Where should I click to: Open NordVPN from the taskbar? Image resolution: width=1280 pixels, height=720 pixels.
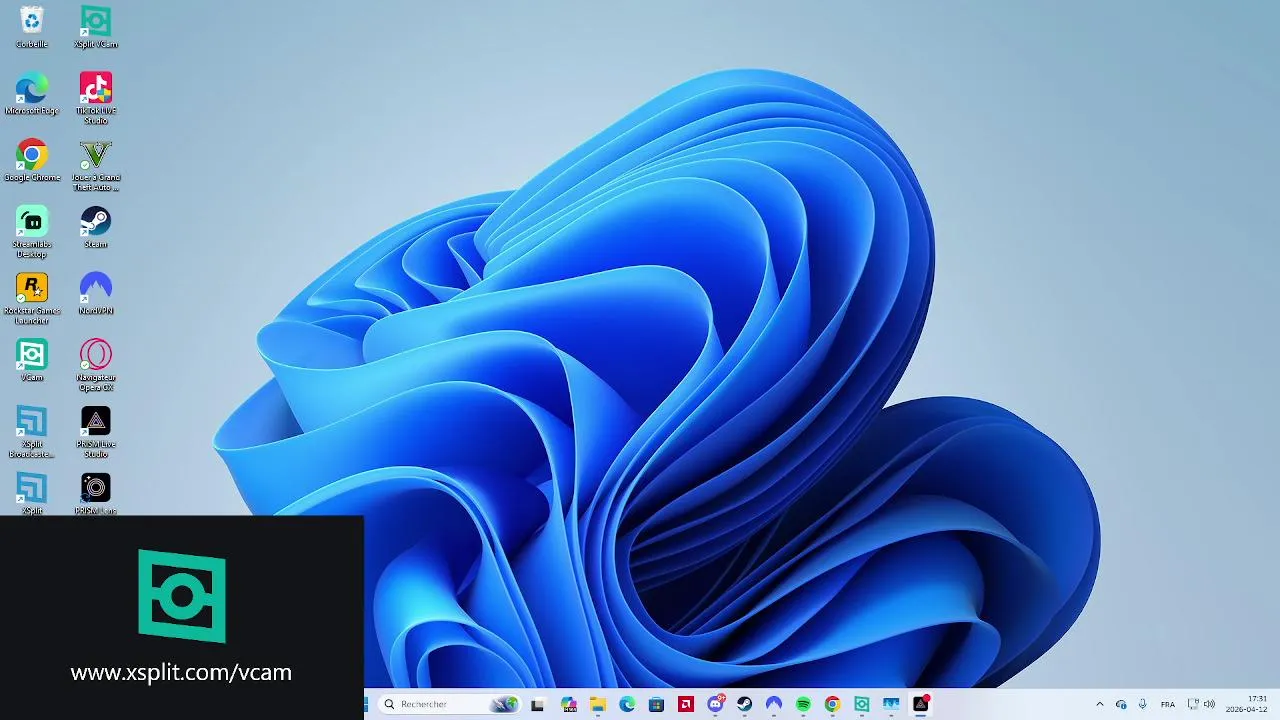[773, 704]
